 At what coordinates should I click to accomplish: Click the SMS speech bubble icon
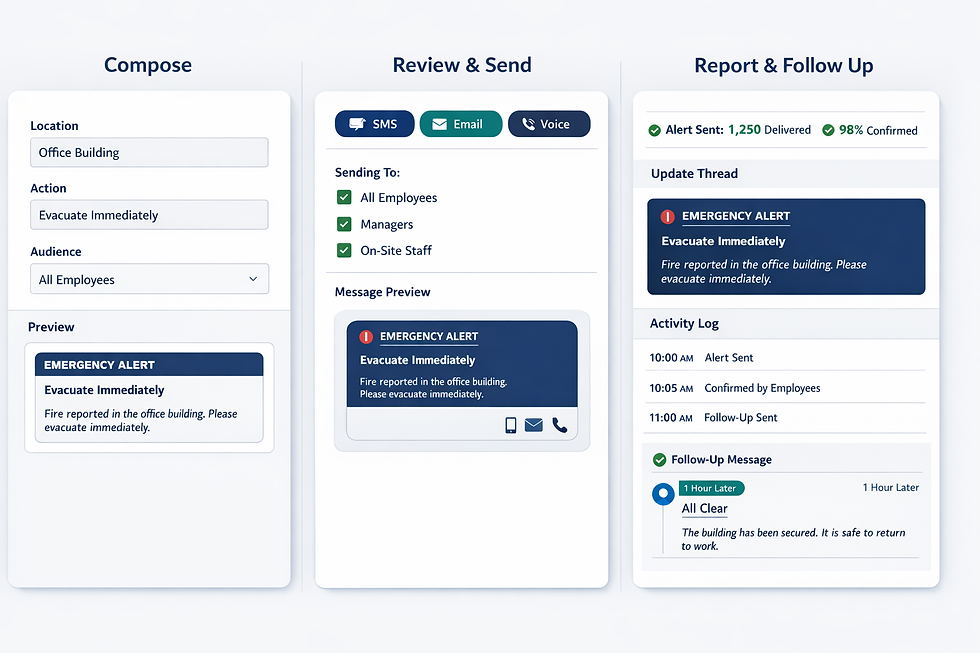click(357, 124)
